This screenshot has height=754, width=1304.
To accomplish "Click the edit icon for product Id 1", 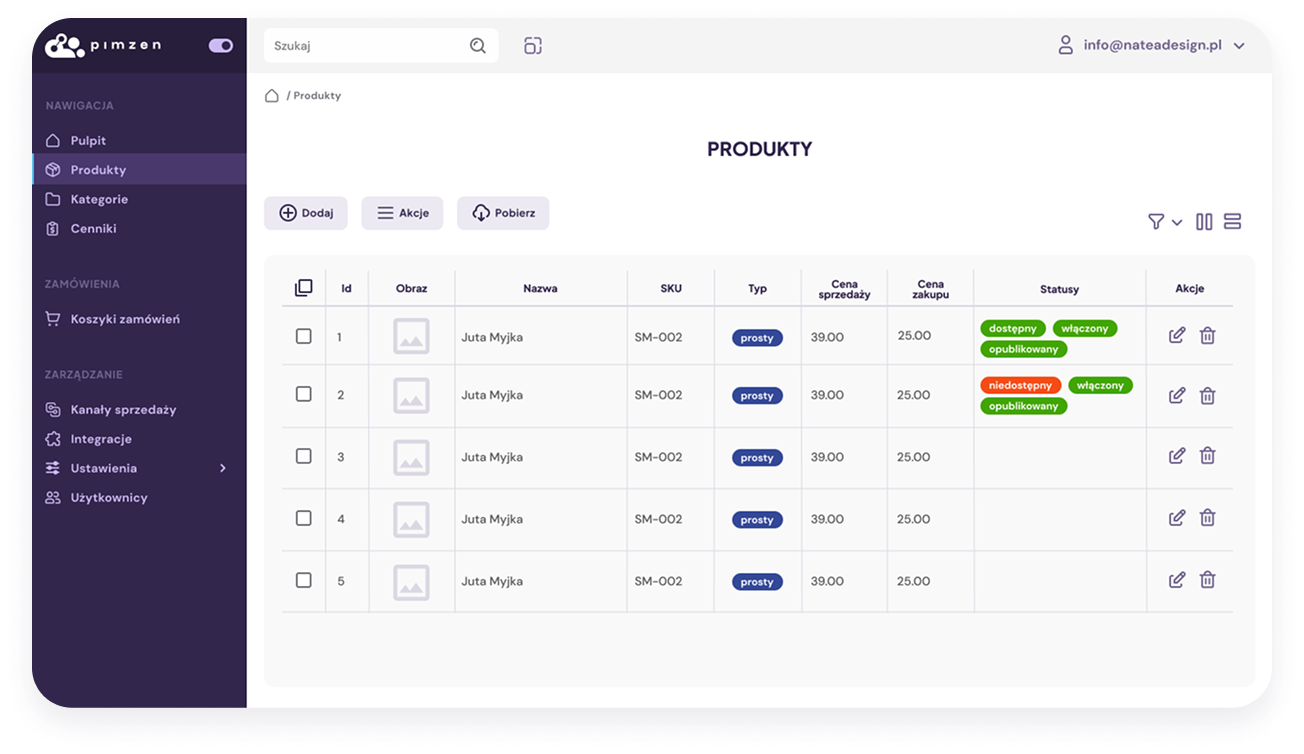I will coord(1177,335).
